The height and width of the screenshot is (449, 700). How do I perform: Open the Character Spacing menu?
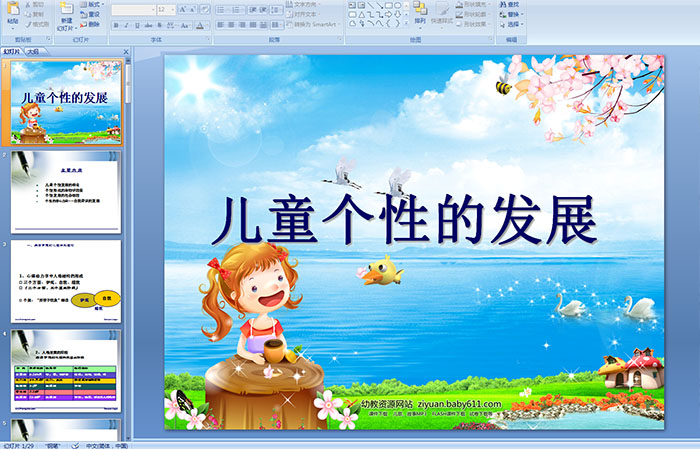171,25
